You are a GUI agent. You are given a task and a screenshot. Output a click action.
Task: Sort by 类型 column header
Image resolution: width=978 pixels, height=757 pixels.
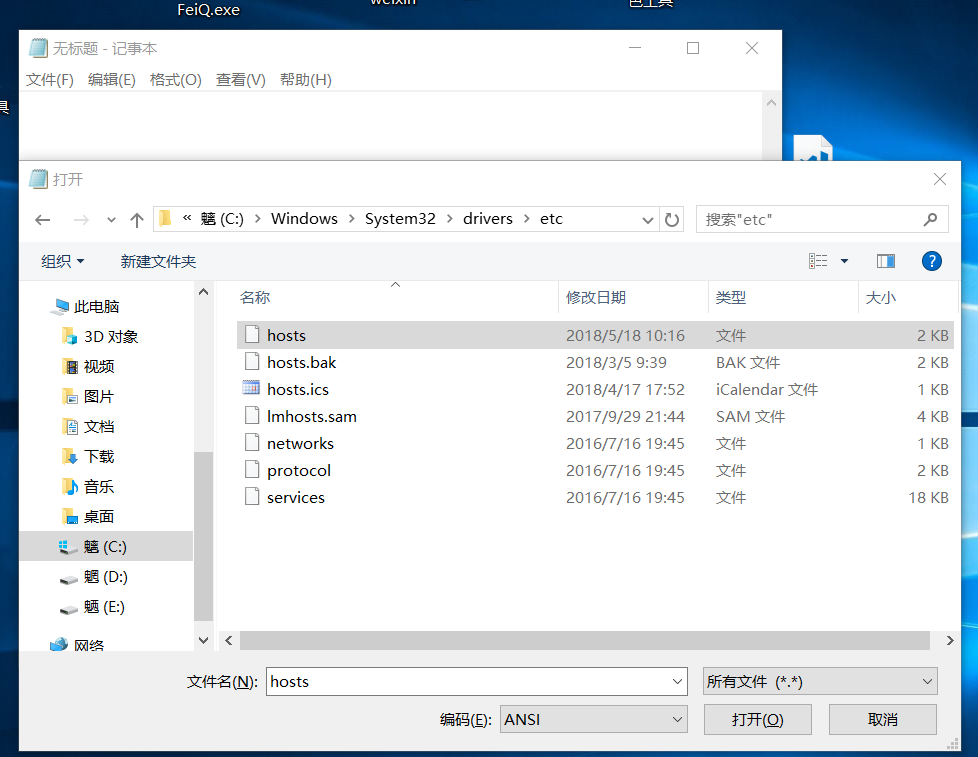pos(730,297)
